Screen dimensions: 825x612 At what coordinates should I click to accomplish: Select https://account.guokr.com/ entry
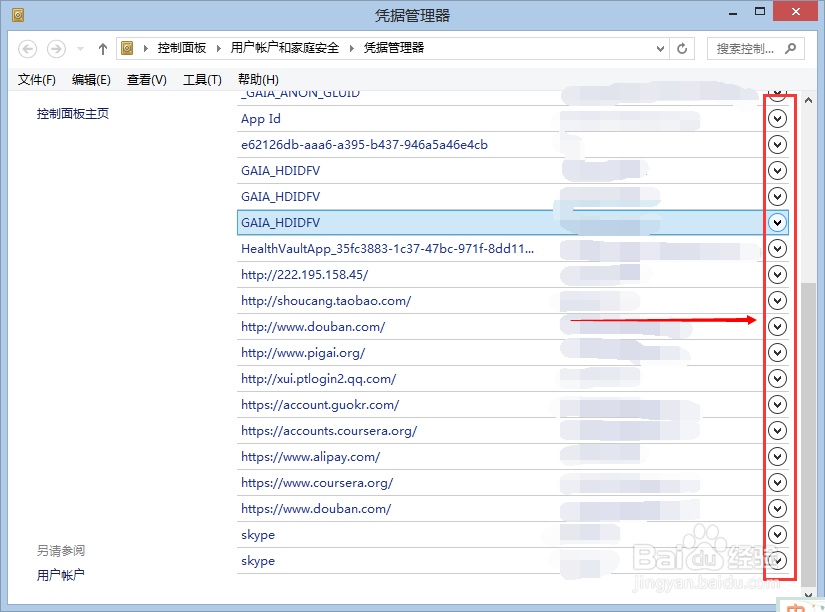point(512,405)
